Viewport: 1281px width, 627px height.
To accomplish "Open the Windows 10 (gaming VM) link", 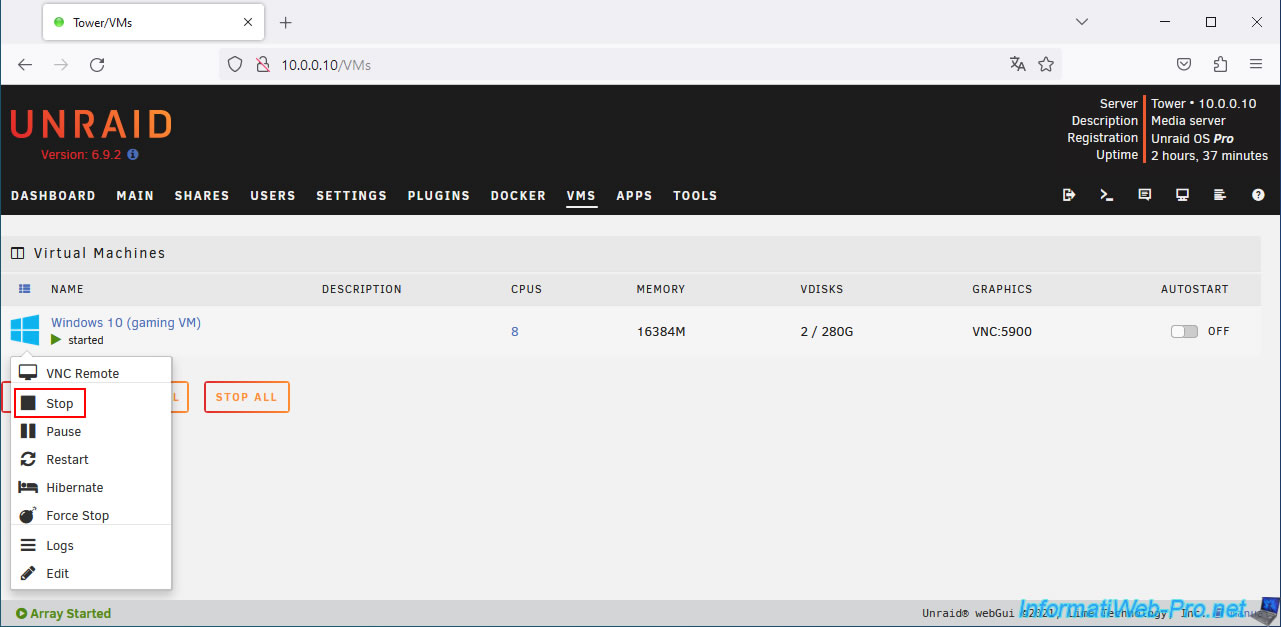I will [x=126, y=322].
